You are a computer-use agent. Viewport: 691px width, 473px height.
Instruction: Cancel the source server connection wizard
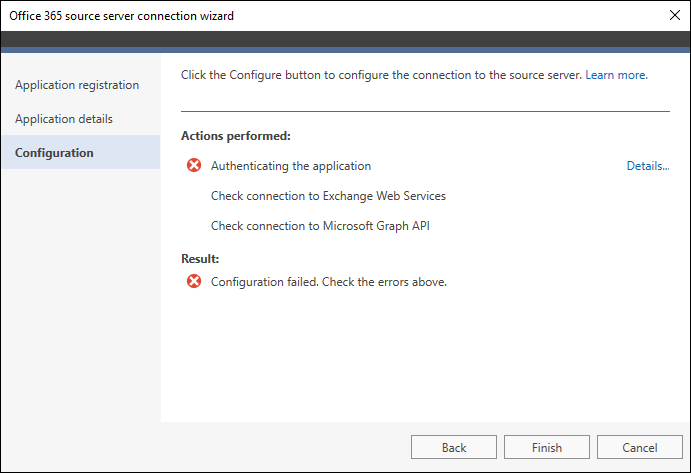coord(639,447)
